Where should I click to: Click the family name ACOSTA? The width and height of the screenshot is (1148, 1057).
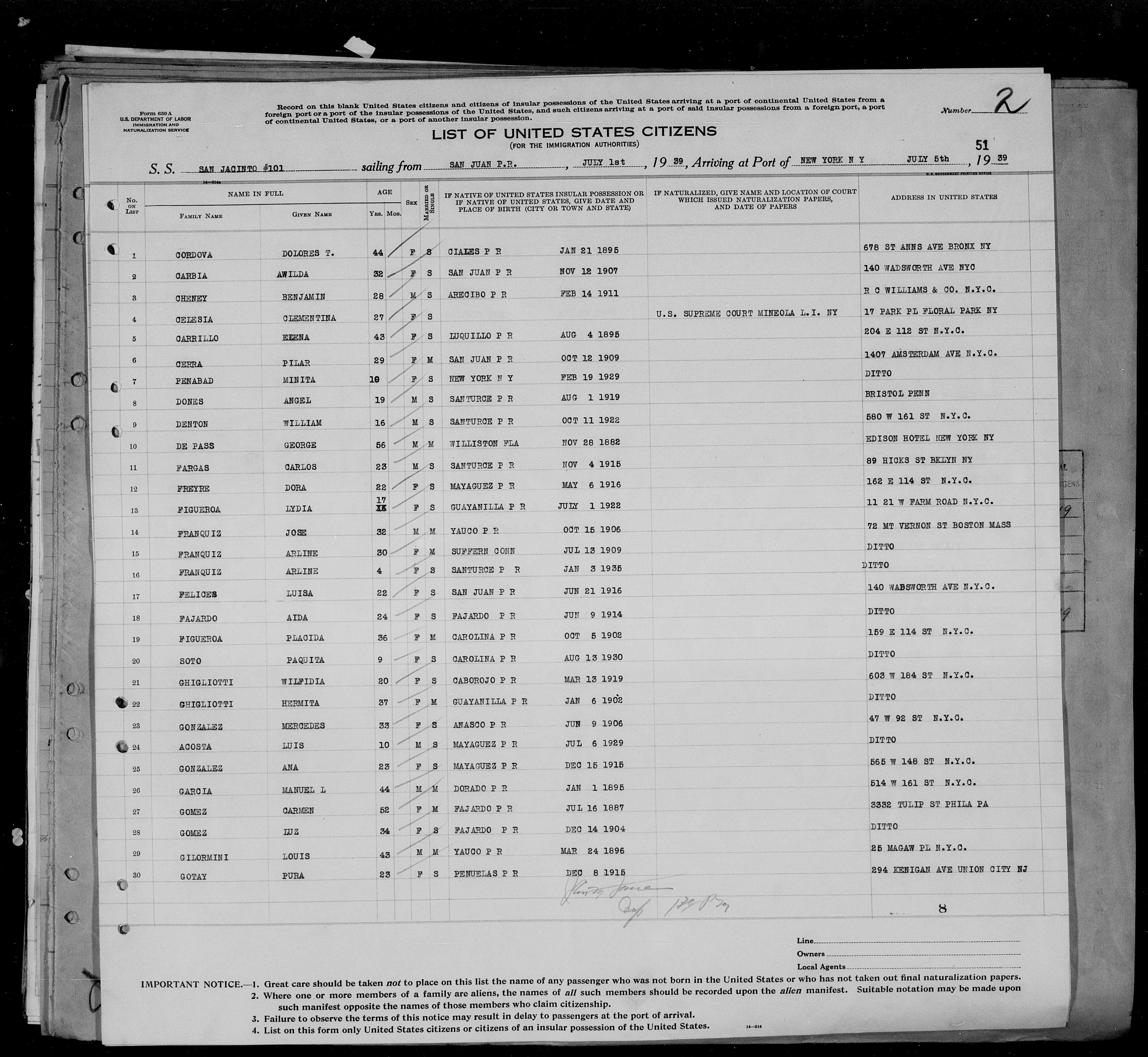196,747
